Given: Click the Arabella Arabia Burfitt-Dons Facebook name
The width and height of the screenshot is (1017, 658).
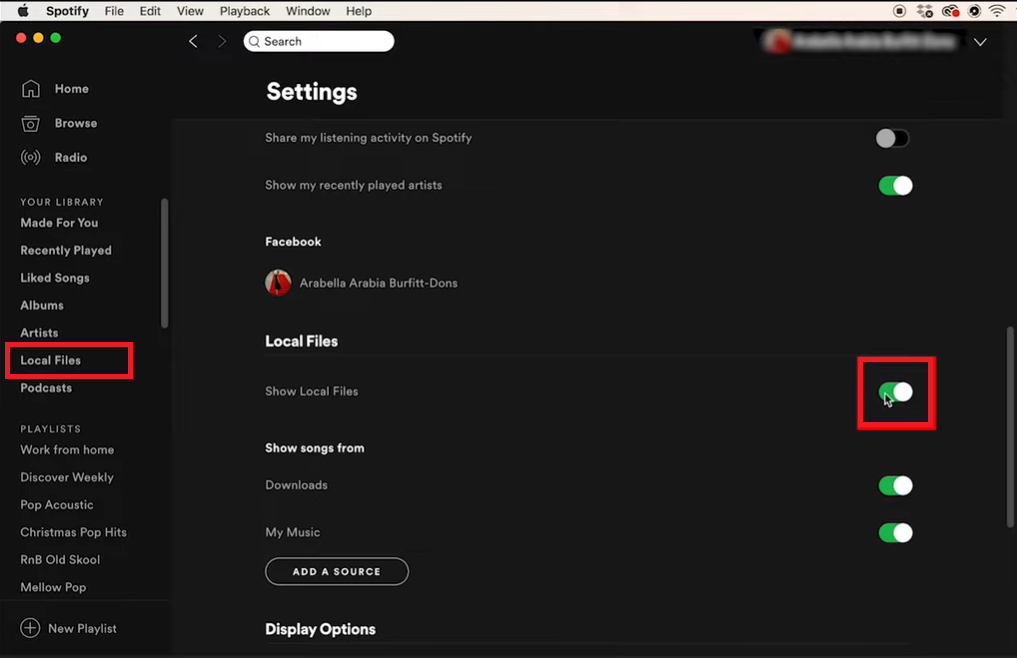Looking at the screenshot, I should 379,283.
